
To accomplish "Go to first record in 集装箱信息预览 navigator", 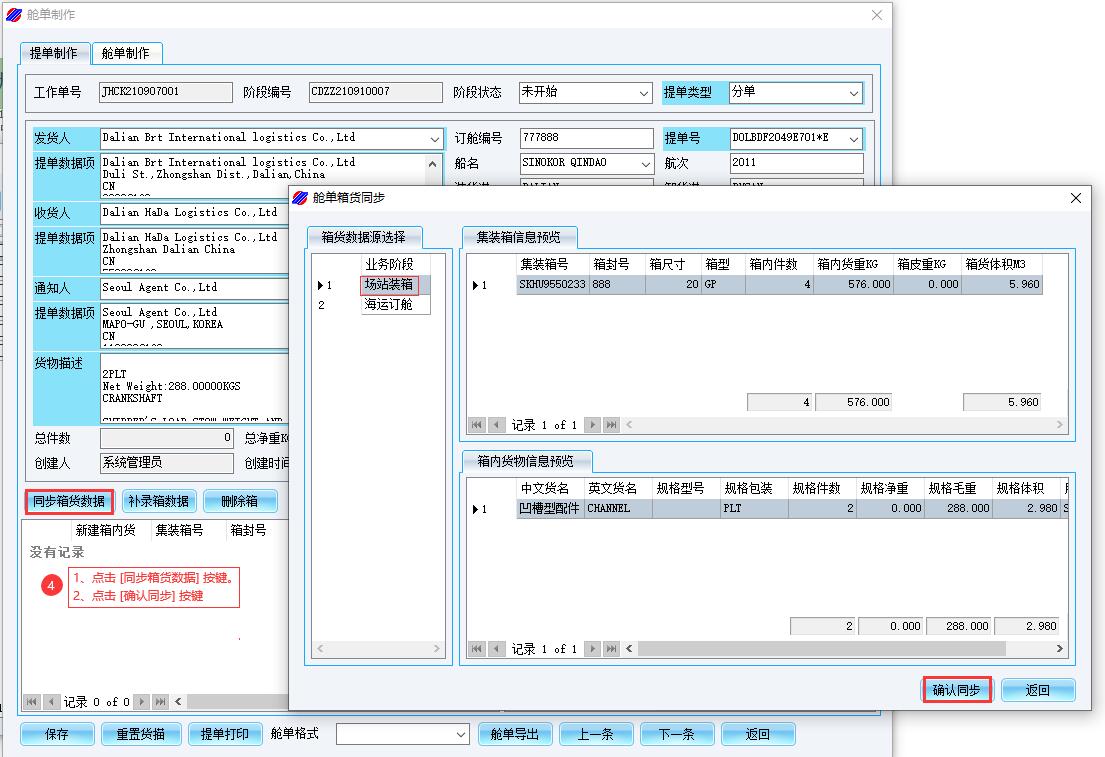I will [478, 425].
